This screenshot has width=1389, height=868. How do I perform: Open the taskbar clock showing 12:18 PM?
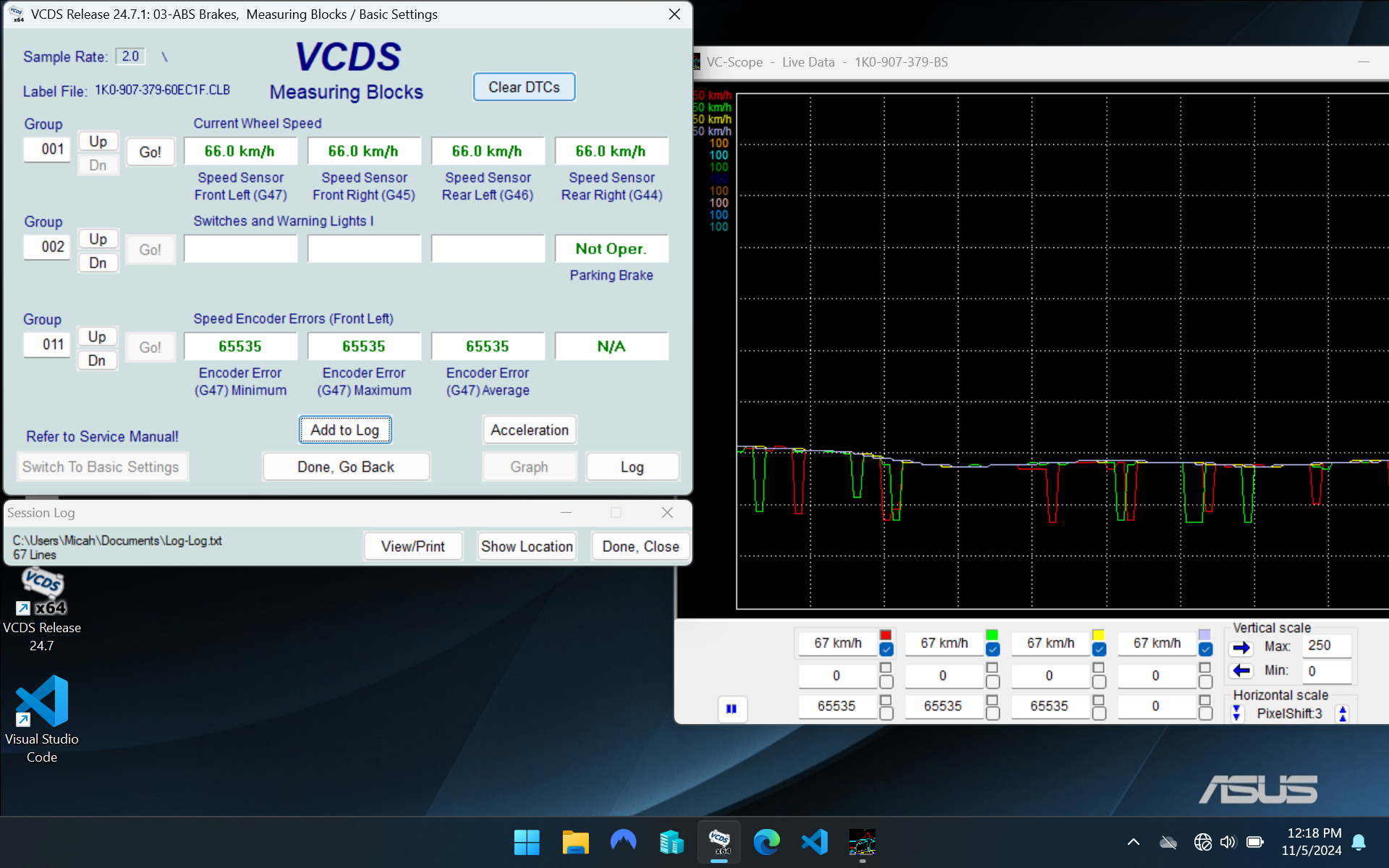[1312, 842]
